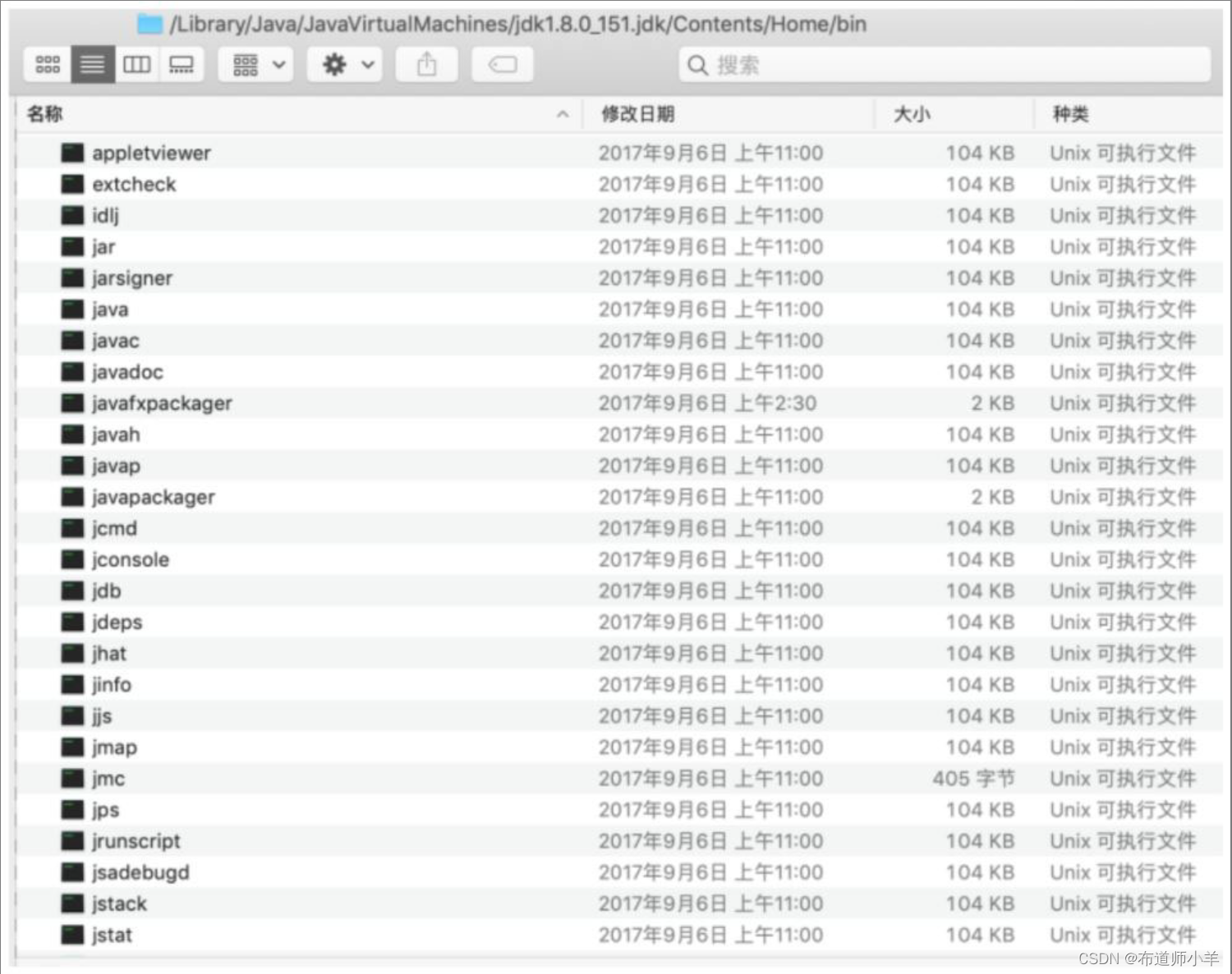Click the jstack file name
1232x974 pixels.
pyautogui.click(x=119, y=903)
